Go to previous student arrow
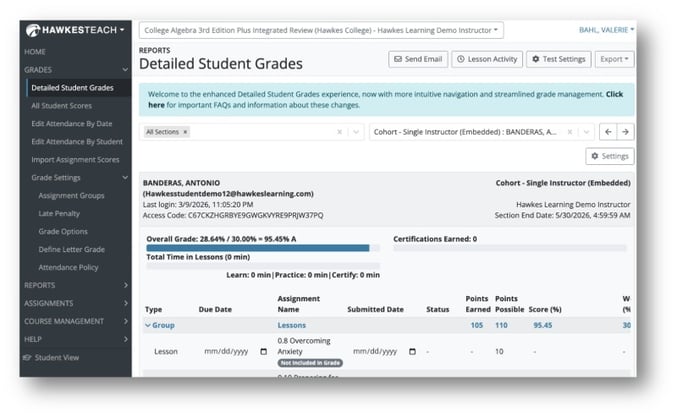Viewport: 677px width, 418px height. point(608,132)
